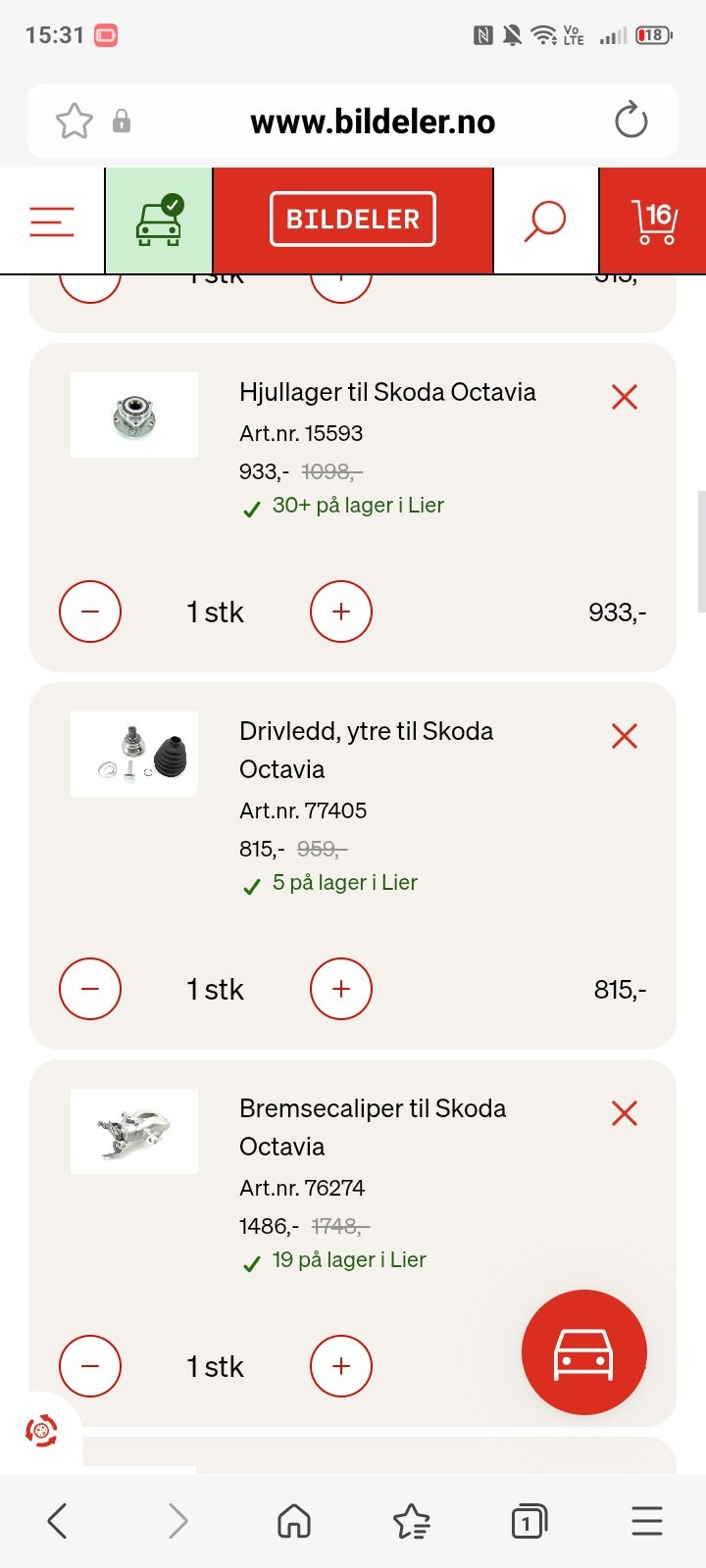Decrease Hjullager quantity

[90, 612]
